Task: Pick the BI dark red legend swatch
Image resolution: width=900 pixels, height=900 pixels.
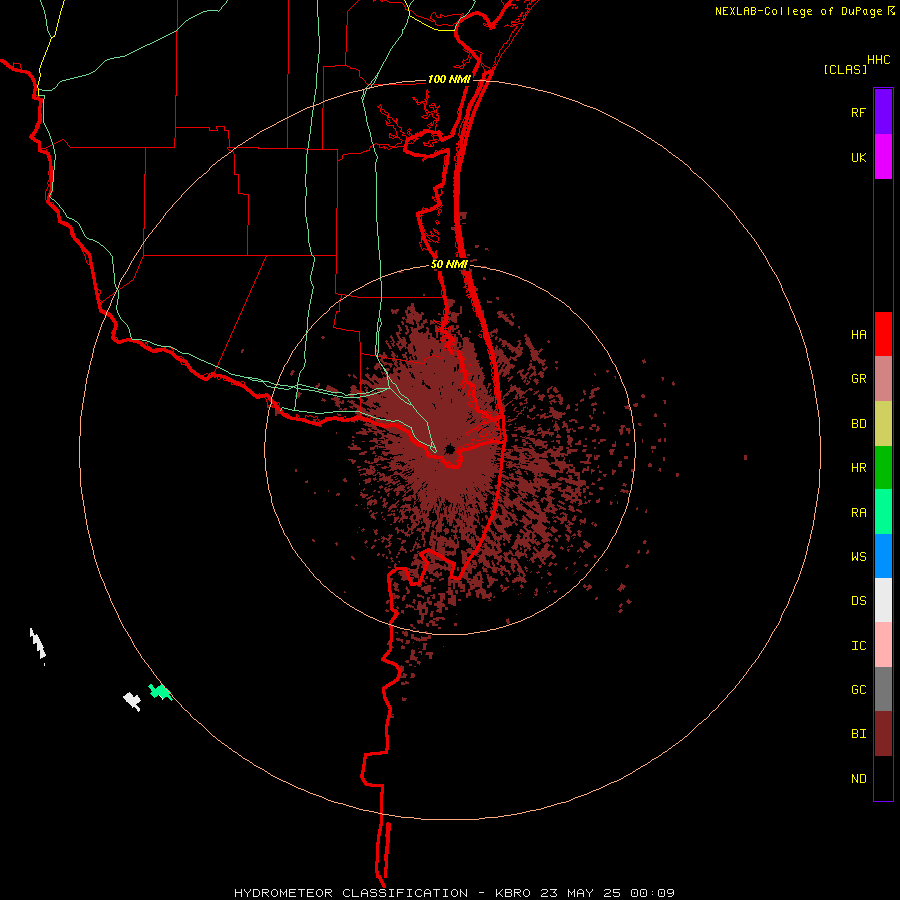Action: [x=883, y=734]
